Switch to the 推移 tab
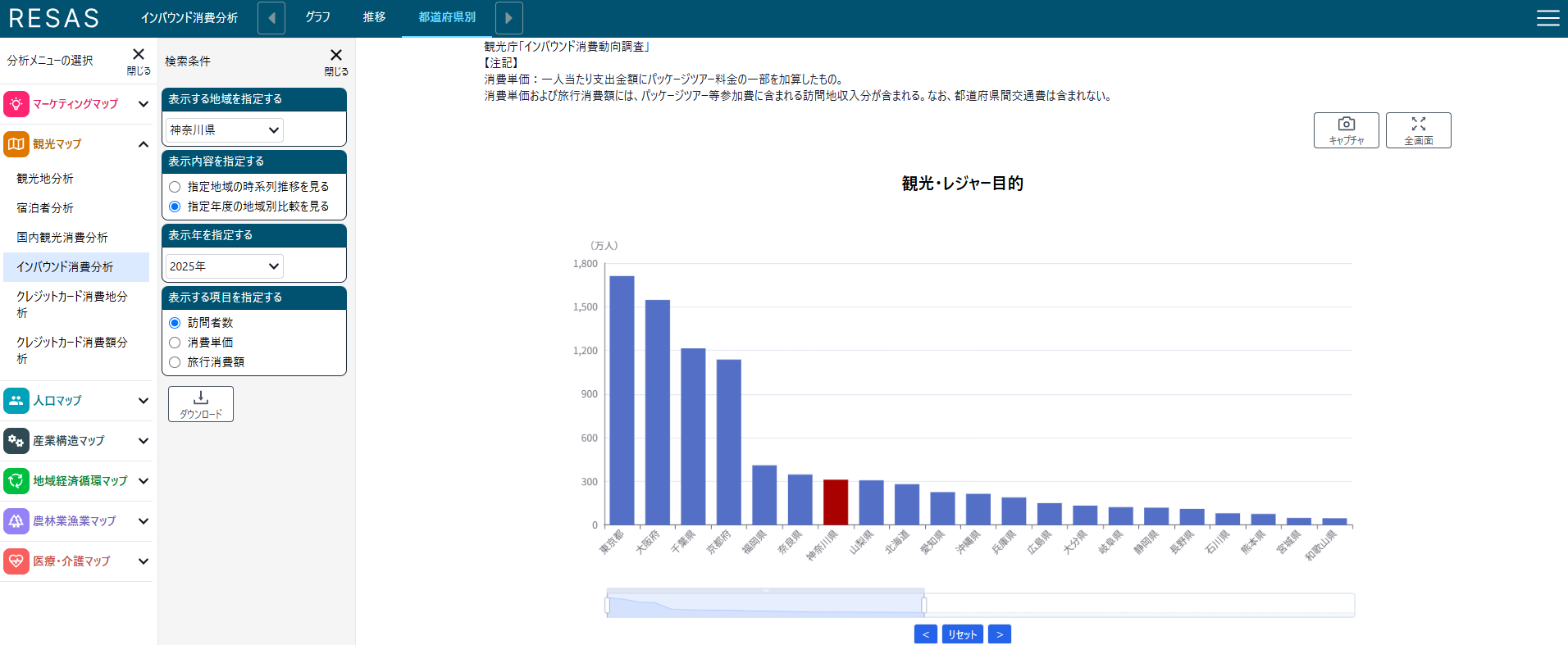The width and height of the screenshot is (1568, 645). pos(374,17)
